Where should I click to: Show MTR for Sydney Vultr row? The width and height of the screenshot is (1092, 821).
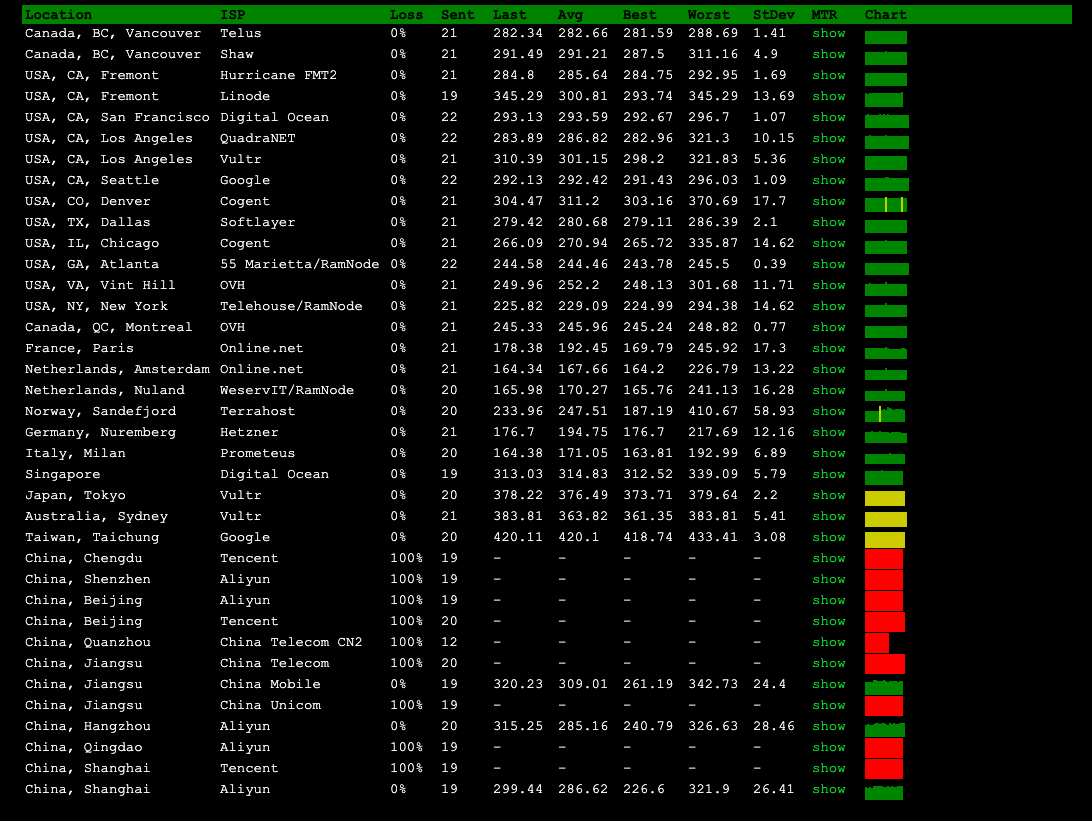[829, 516]
